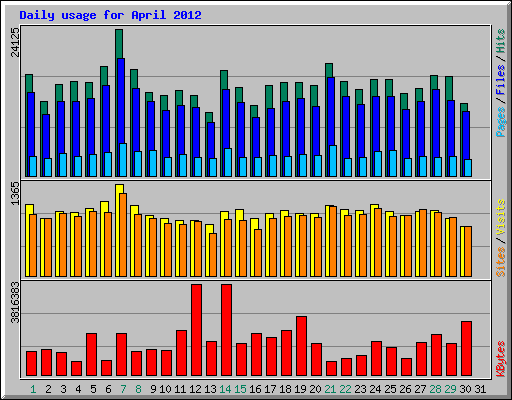This screenshot has height=400, width=512.
Task: Click the blue files bar for day 21
Action: tap(331, 111)
